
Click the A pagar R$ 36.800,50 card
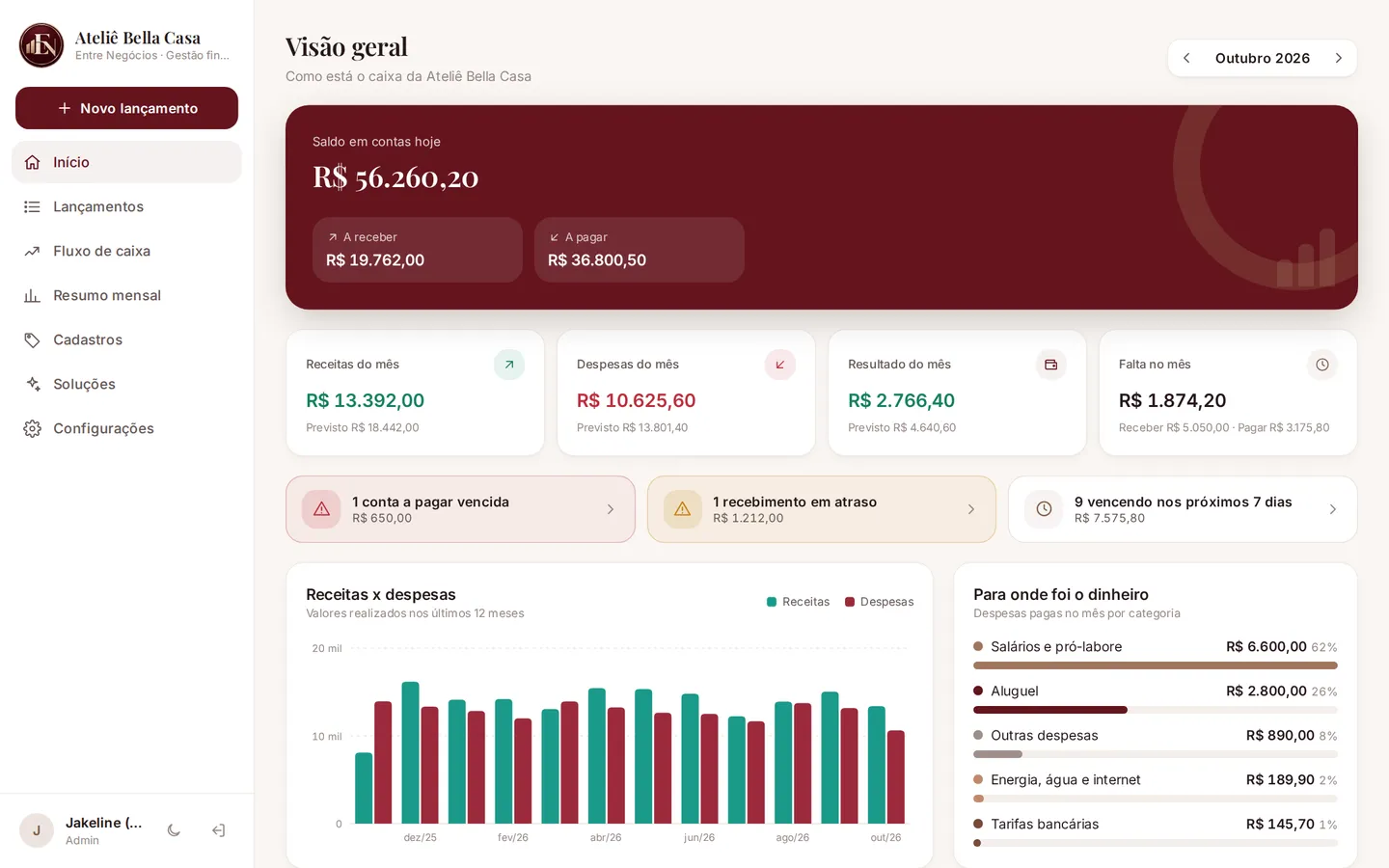(x=639, y=250)
